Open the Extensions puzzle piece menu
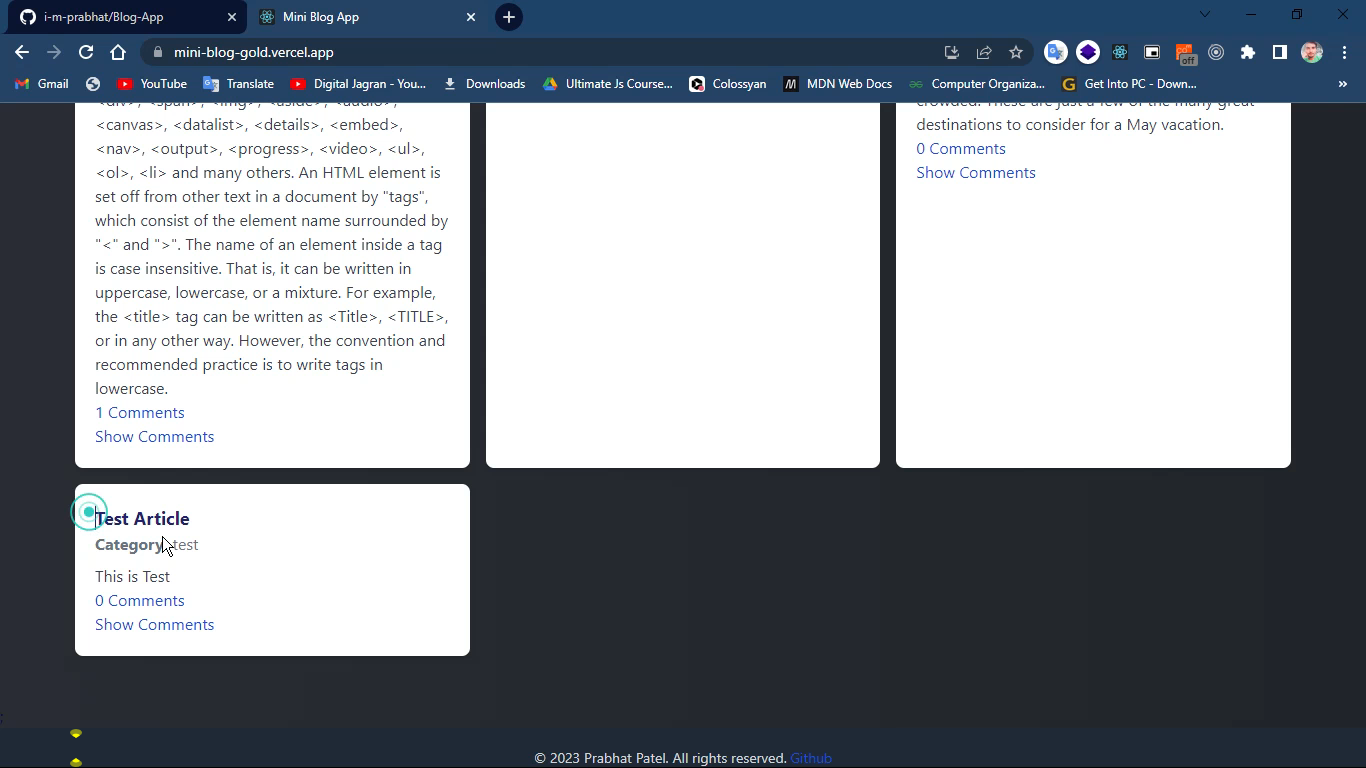 [x=1246, y=52]
